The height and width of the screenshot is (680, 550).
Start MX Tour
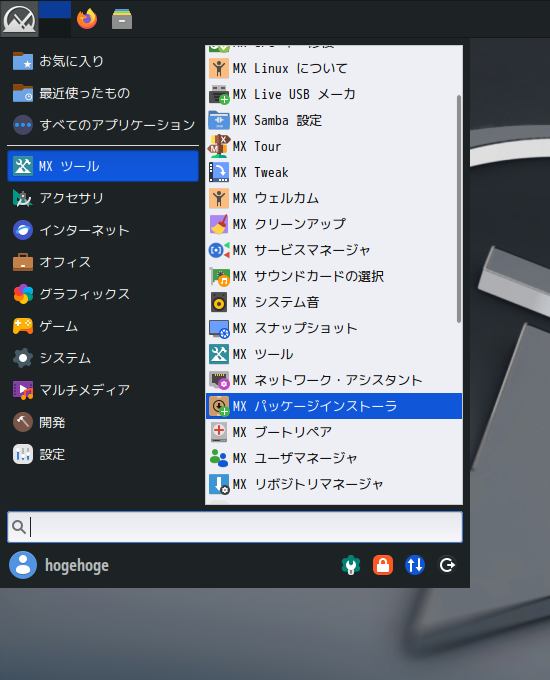[x=334, y=146]
